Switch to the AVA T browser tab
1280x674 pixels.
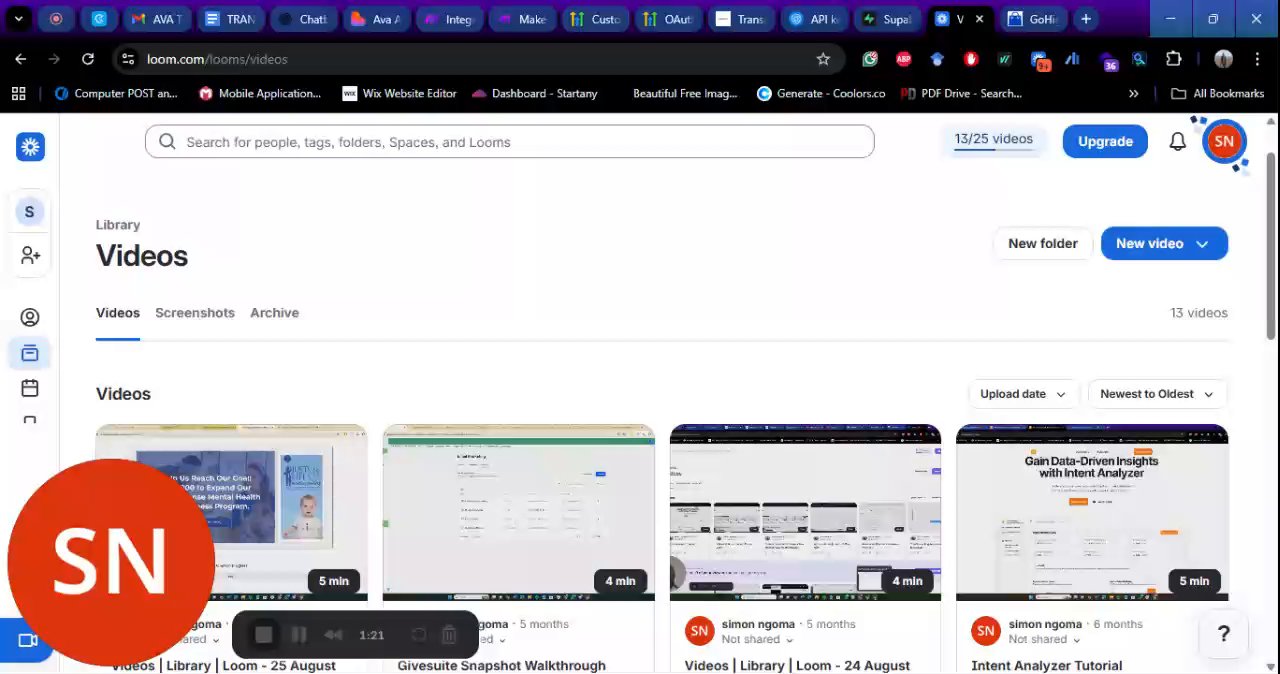[x=155, y=19]
